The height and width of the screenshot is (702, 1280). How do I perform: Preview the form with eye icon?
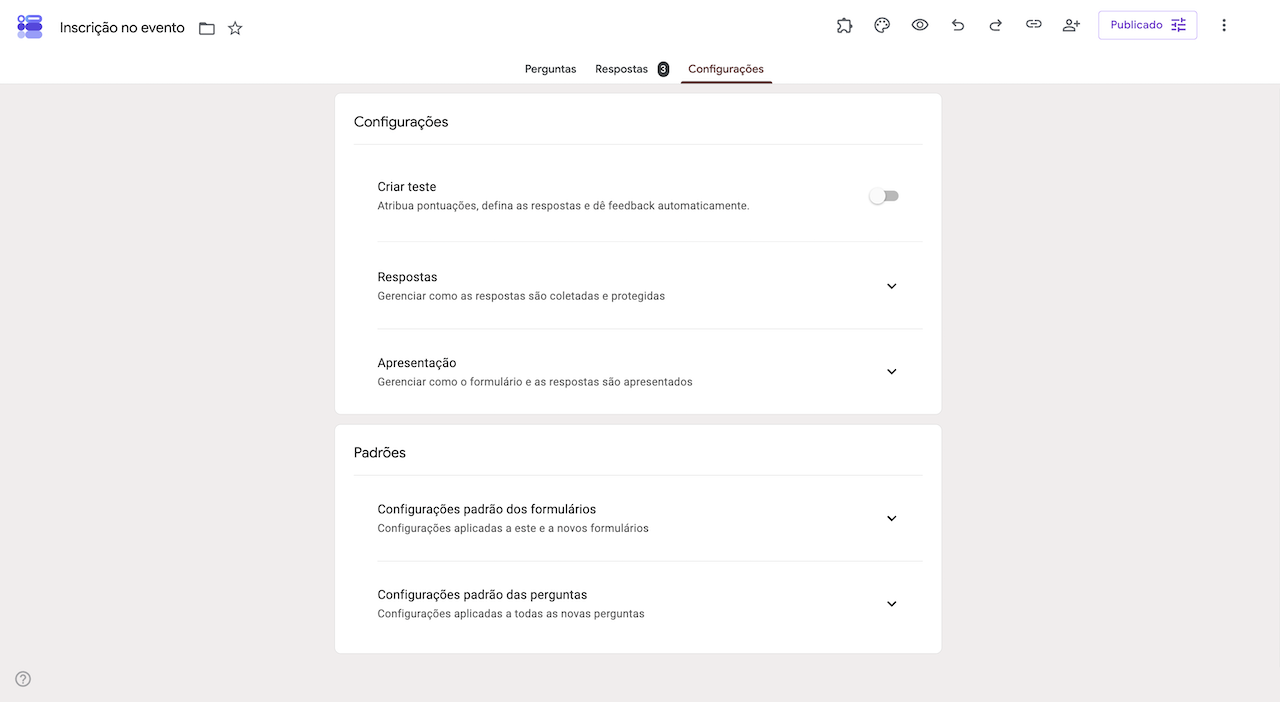920,25
